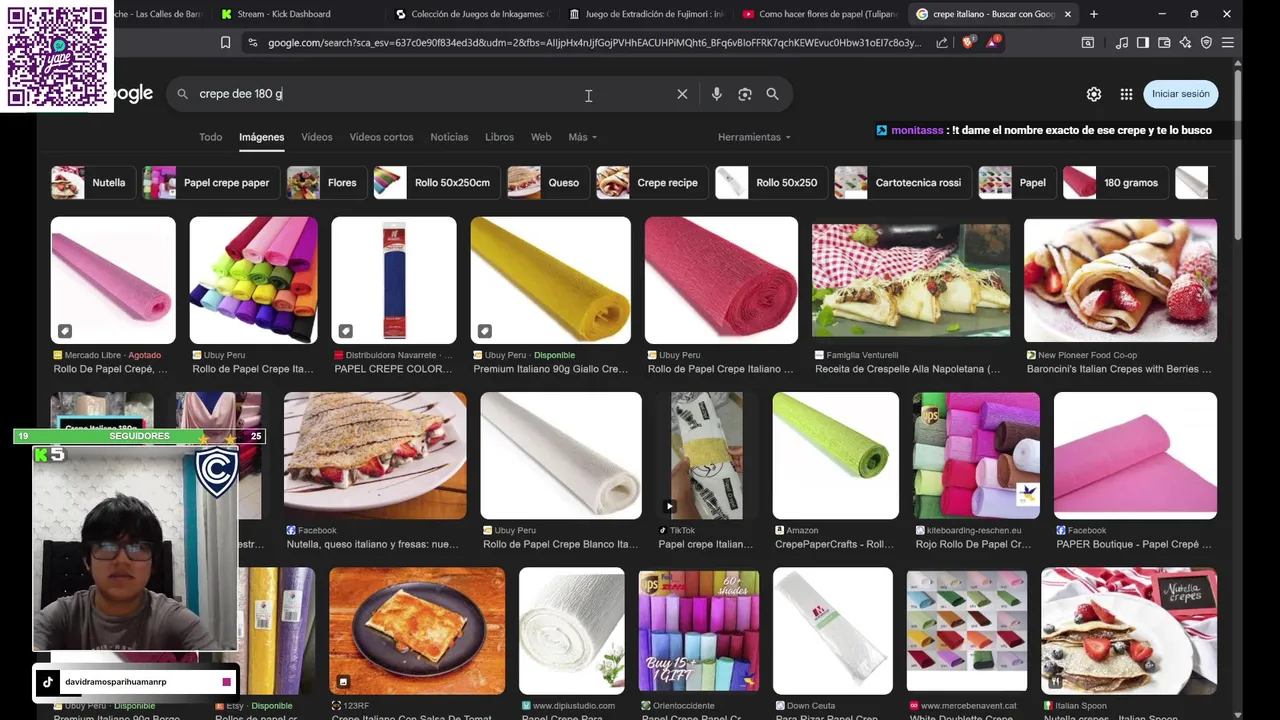
Task: Open the media playlist music note icon
Action: point(1122,43)
